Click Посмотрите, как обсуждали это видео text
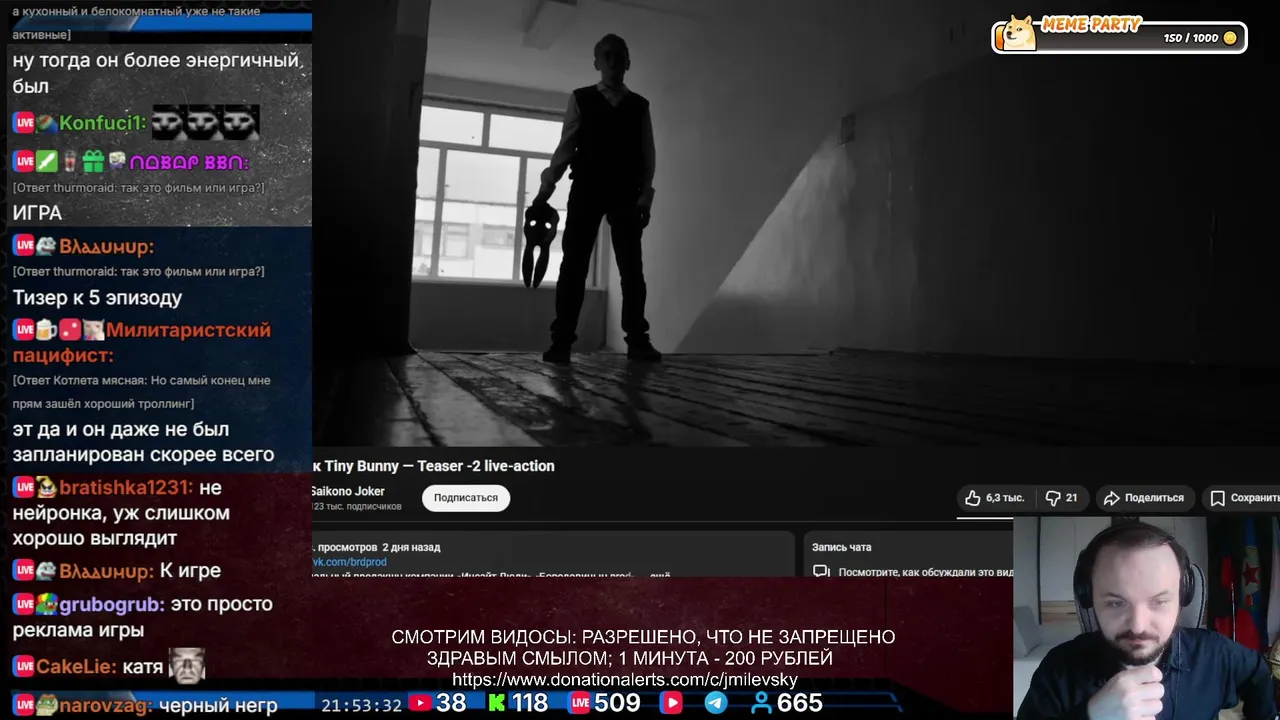The width and height of the screenshot is (1280, 720). pos(925,572)
